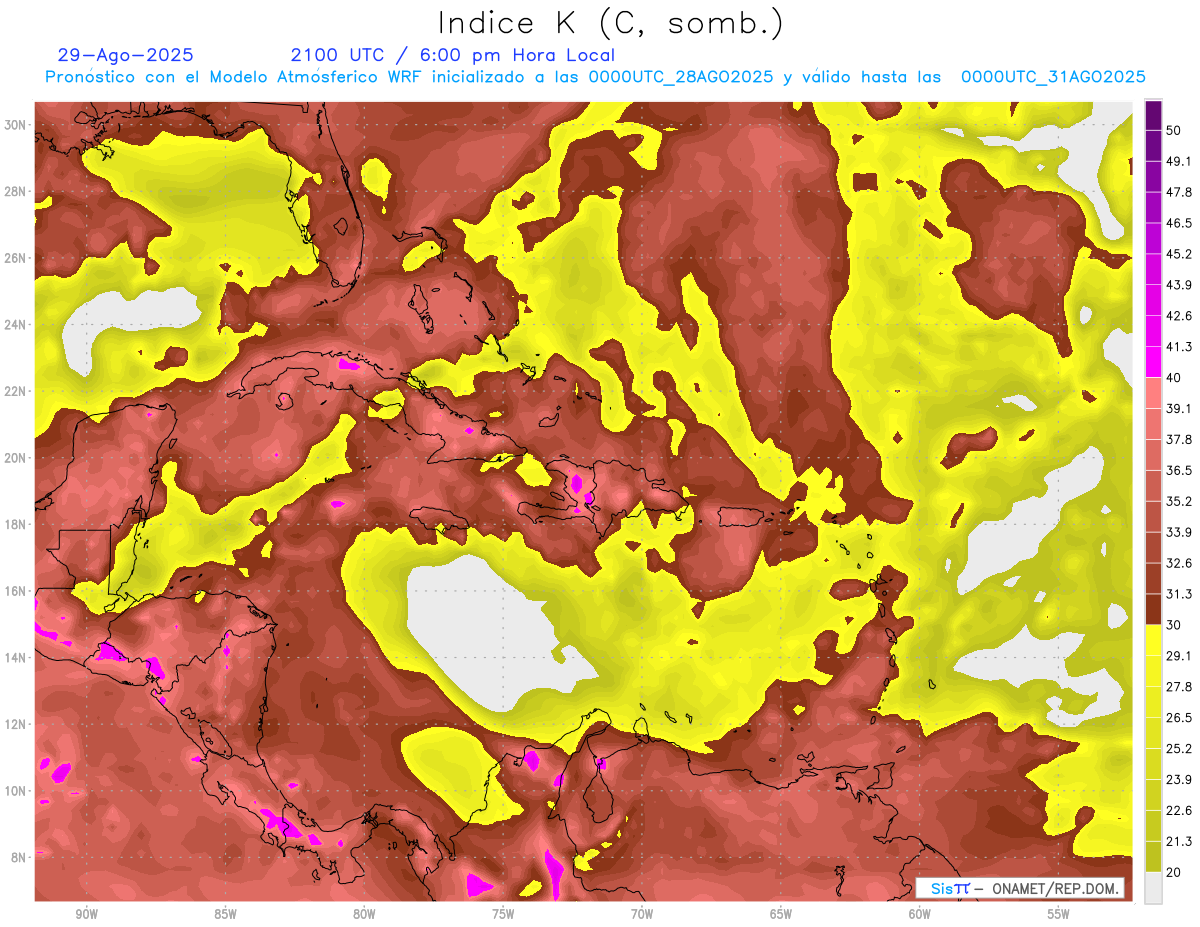
Task: Click the colorbar value "41.3"
Action: tap(1179, 347)
